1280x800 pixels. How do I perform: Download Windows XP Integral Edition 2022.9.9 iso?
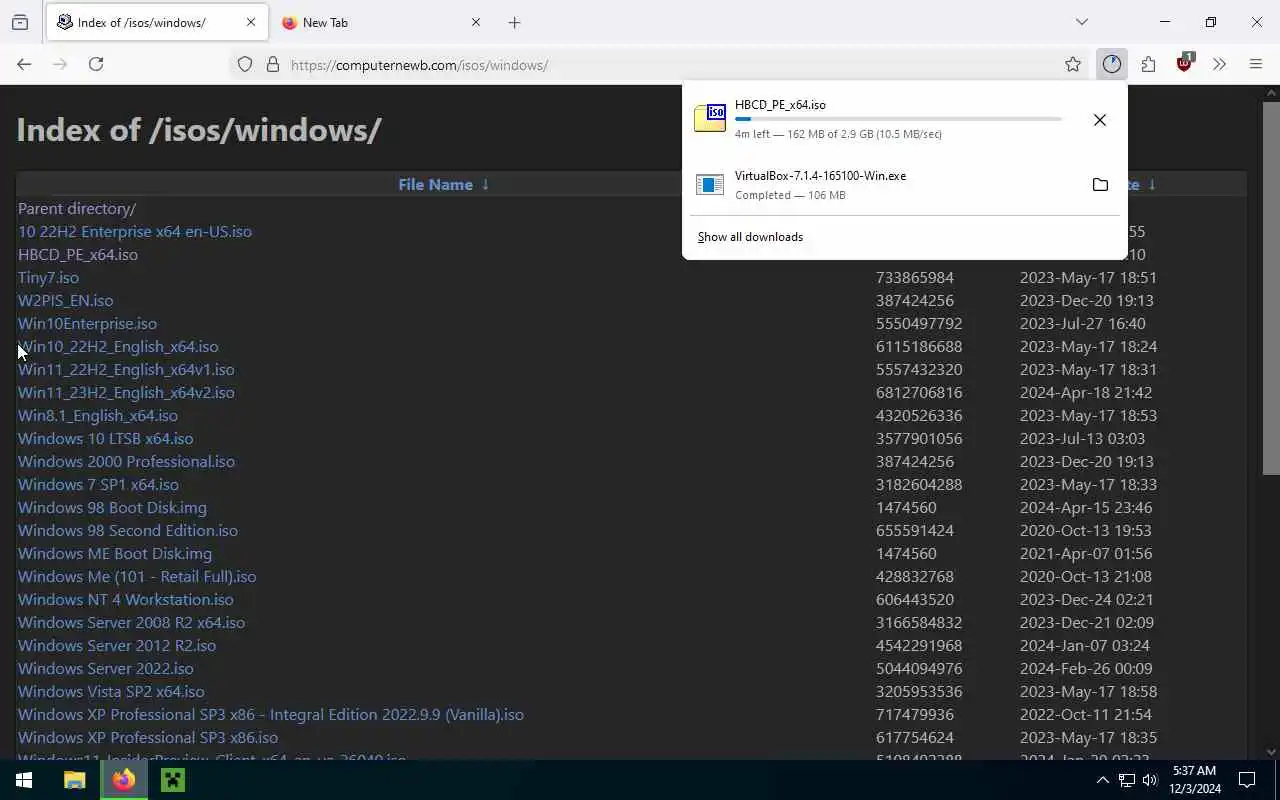pos(271,714)
